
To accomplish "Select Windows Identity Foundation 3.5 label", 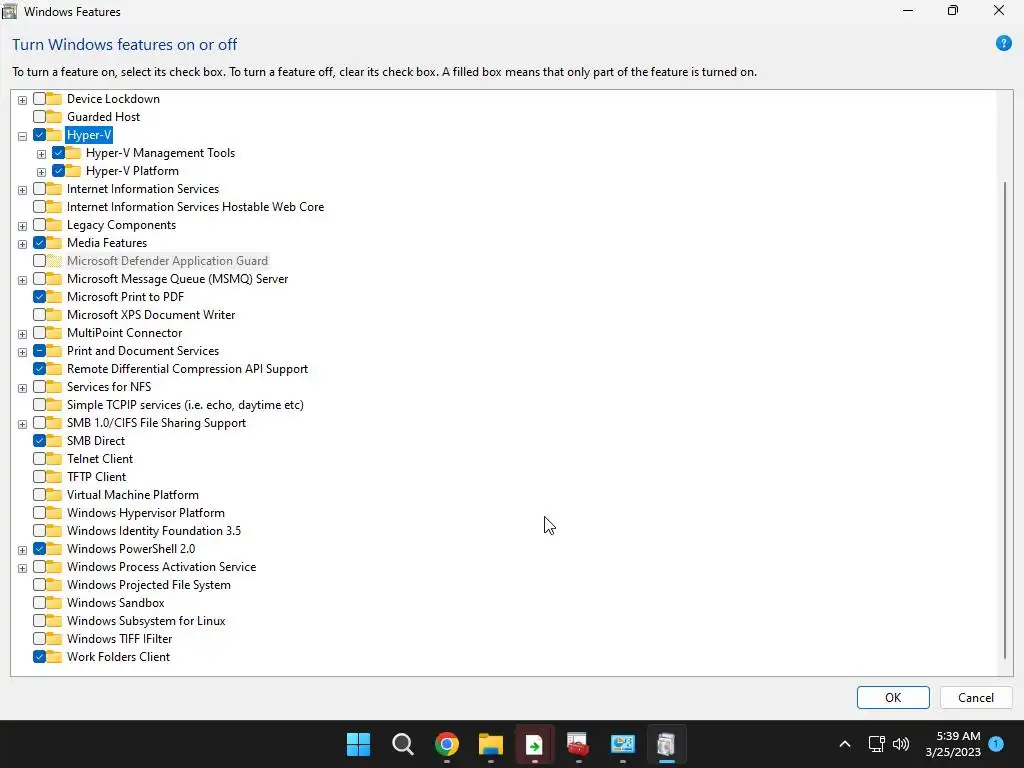I will tap(153, 530).
